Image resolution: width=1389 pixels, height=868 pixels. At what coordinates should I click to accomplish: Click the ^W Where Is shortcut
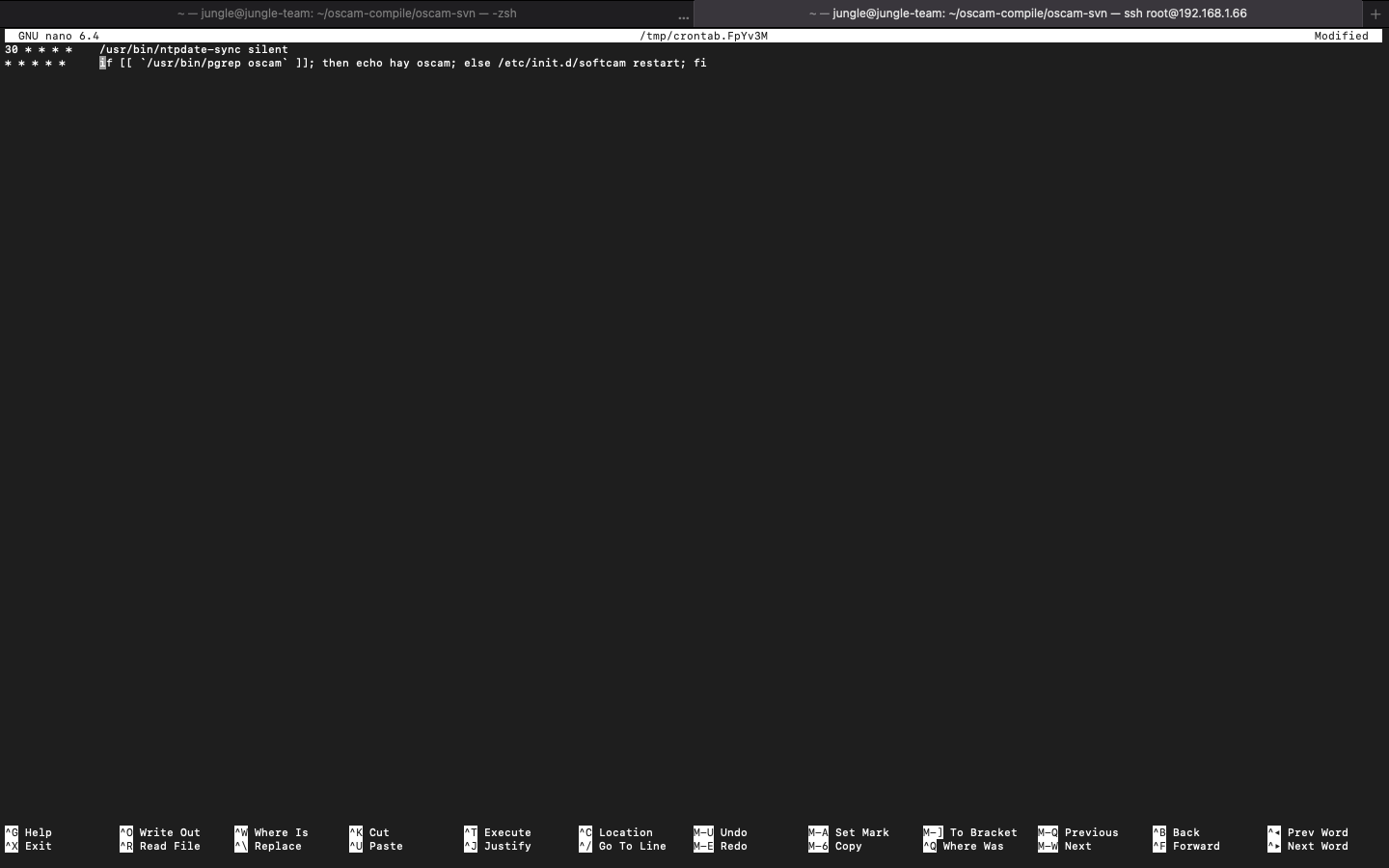[x=272, y=832]
